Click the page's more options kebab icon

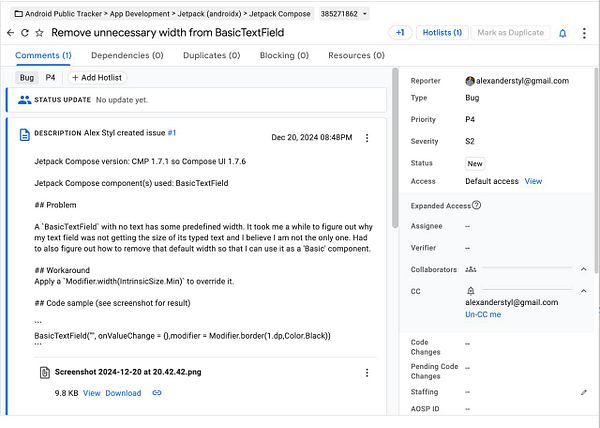click(583, 33)
